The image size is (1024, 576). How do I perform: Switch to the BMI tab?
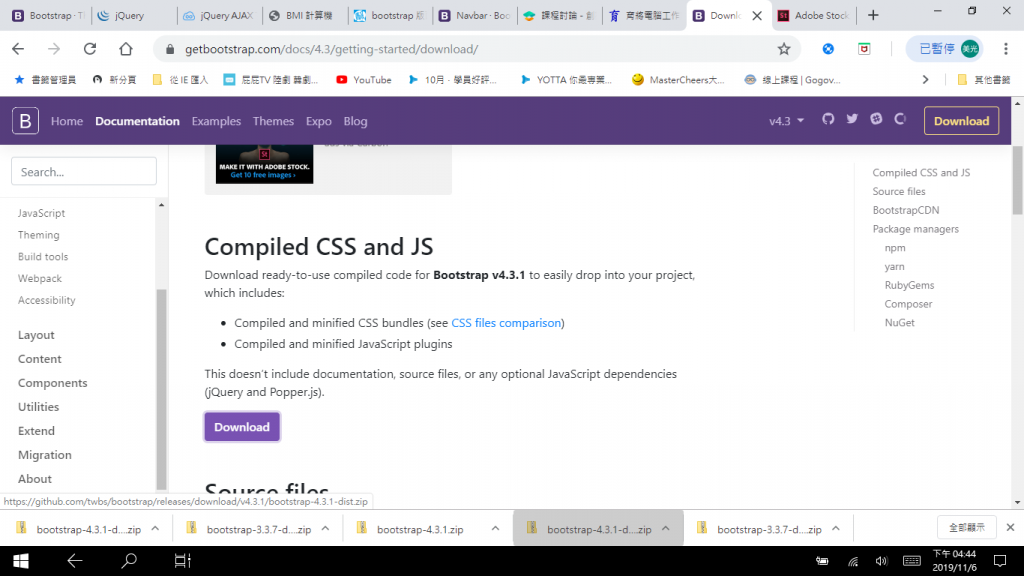303,16
